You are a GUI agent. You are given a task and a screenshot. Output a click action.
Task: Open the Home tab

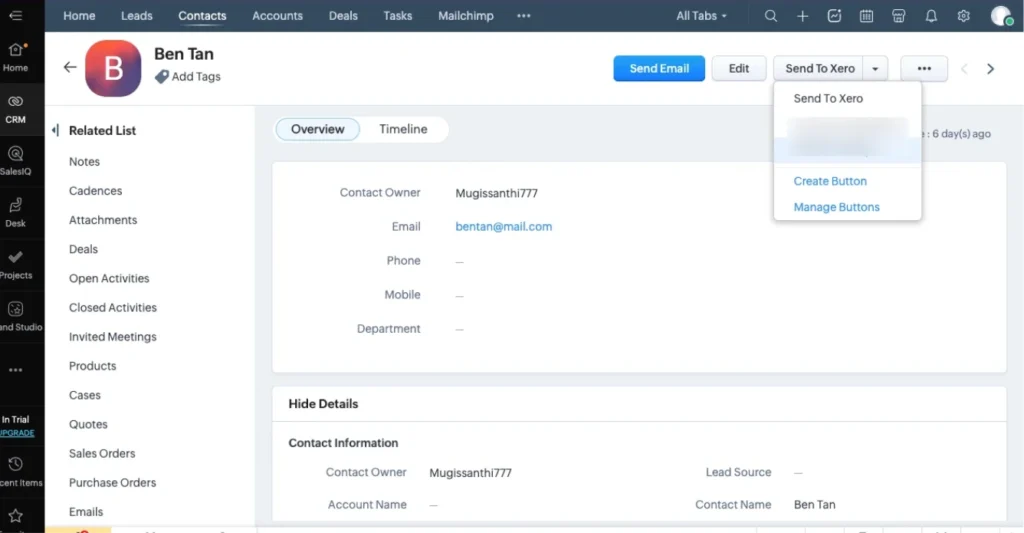click(x=79, y=16)
